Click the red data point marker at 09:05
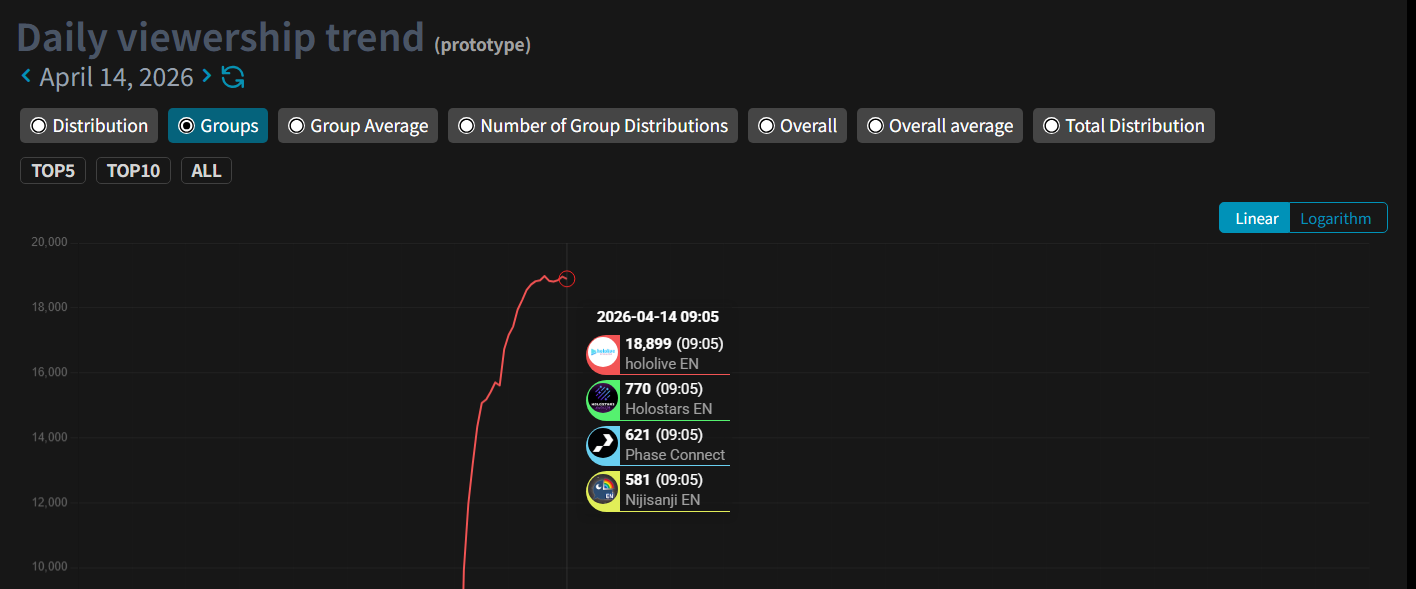 click(567, 279)
